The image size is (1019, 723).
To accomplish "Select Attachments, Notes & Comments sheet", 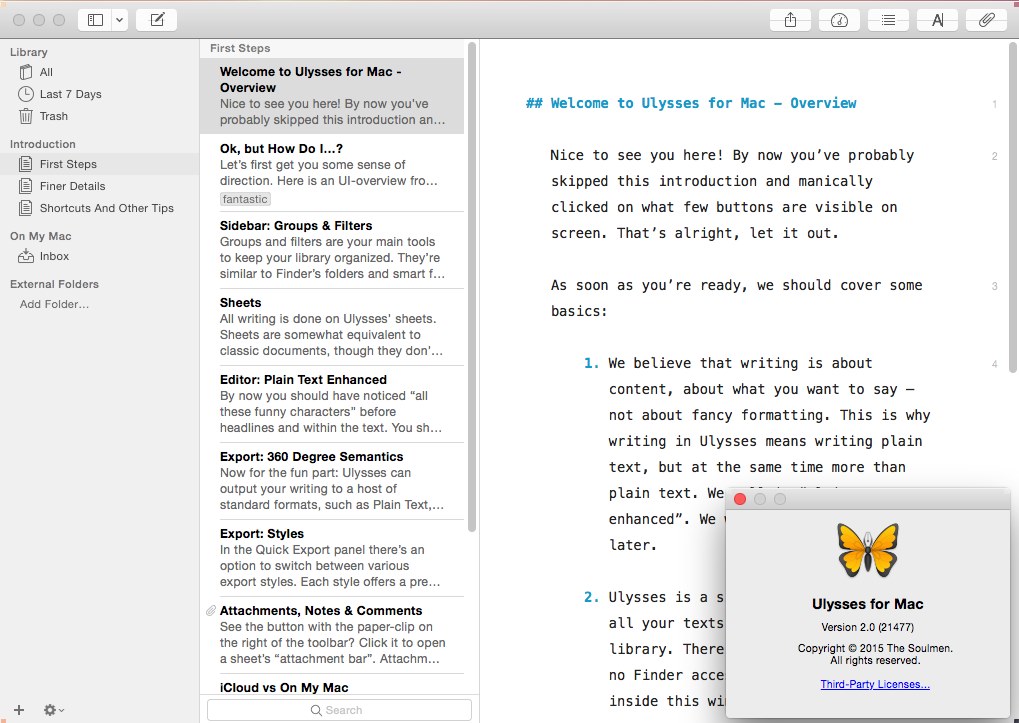I will [x=332, y=635].
